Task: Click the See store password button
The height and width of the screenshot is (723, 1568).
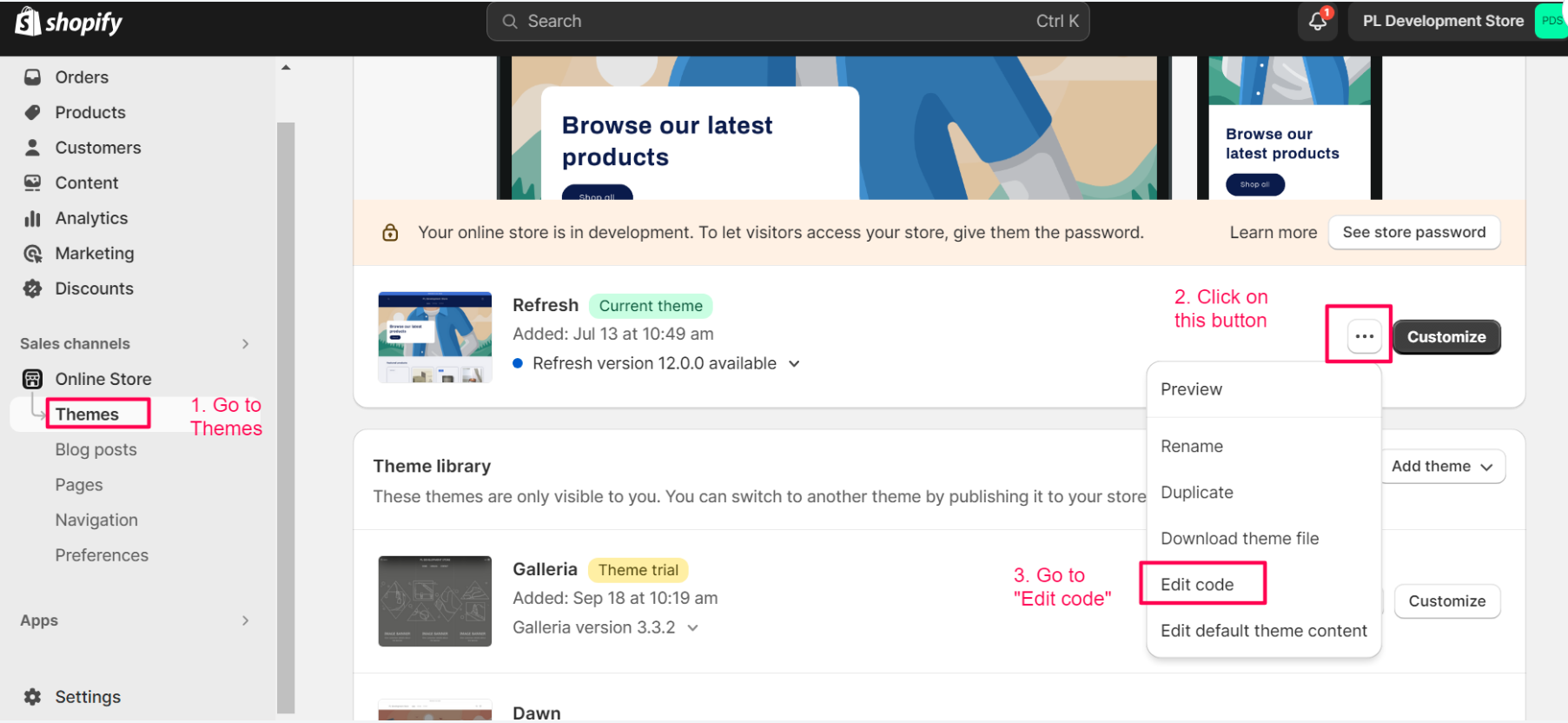Action: click(x=1413, y=233)
